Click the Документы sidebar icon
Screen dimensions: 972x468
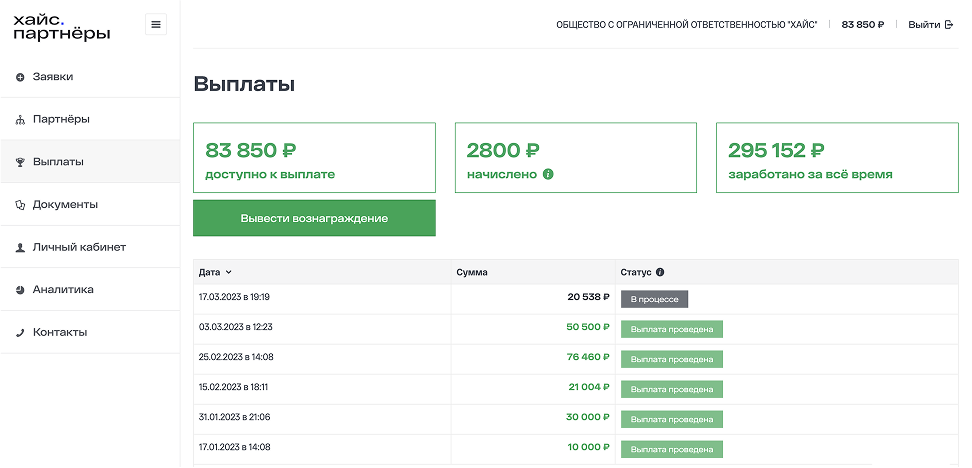point(20,205)
